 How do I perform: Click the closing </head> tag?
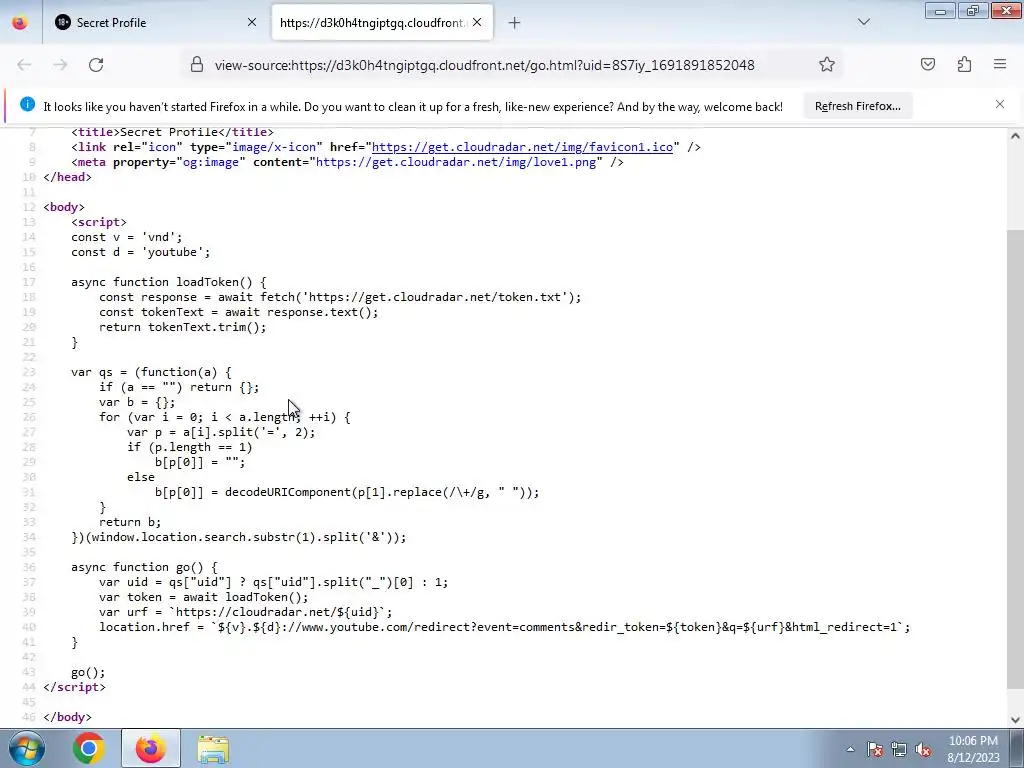[67, 177]
